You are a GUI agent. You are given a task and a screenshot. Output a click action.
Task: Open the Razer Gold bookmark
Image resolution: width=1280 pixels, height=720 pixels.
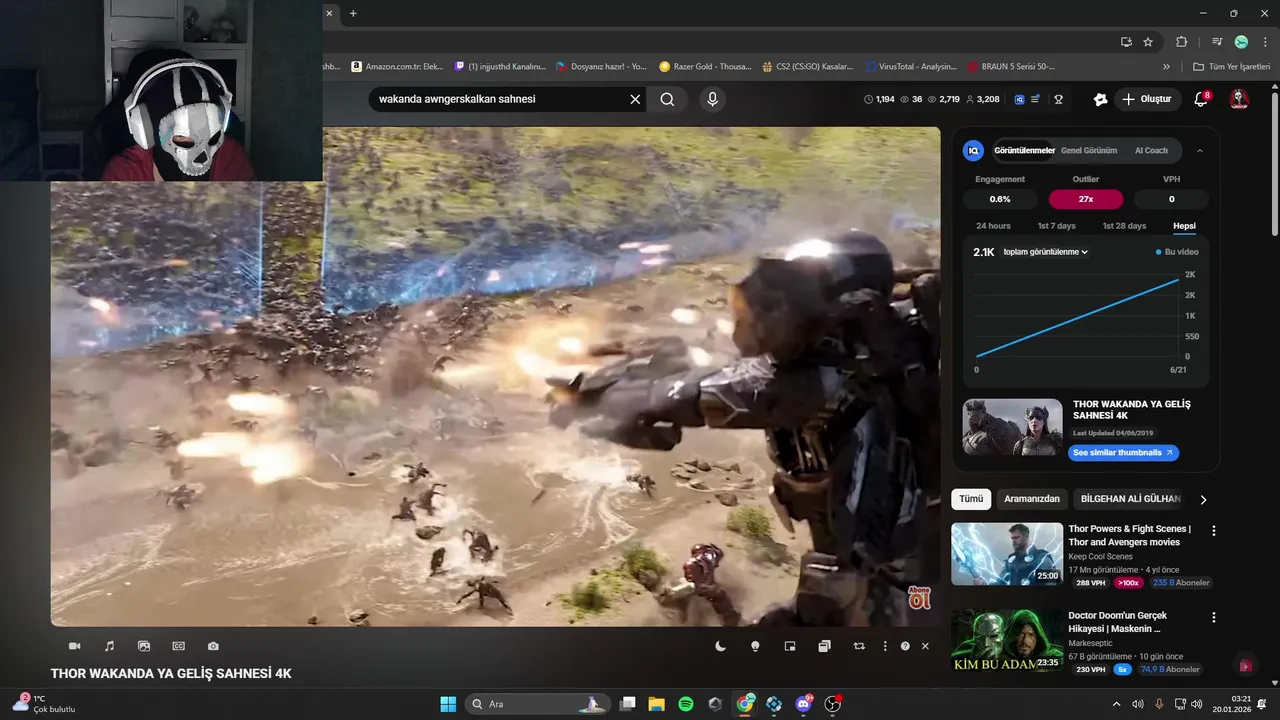pyautogui.click(x=705, y=67)
